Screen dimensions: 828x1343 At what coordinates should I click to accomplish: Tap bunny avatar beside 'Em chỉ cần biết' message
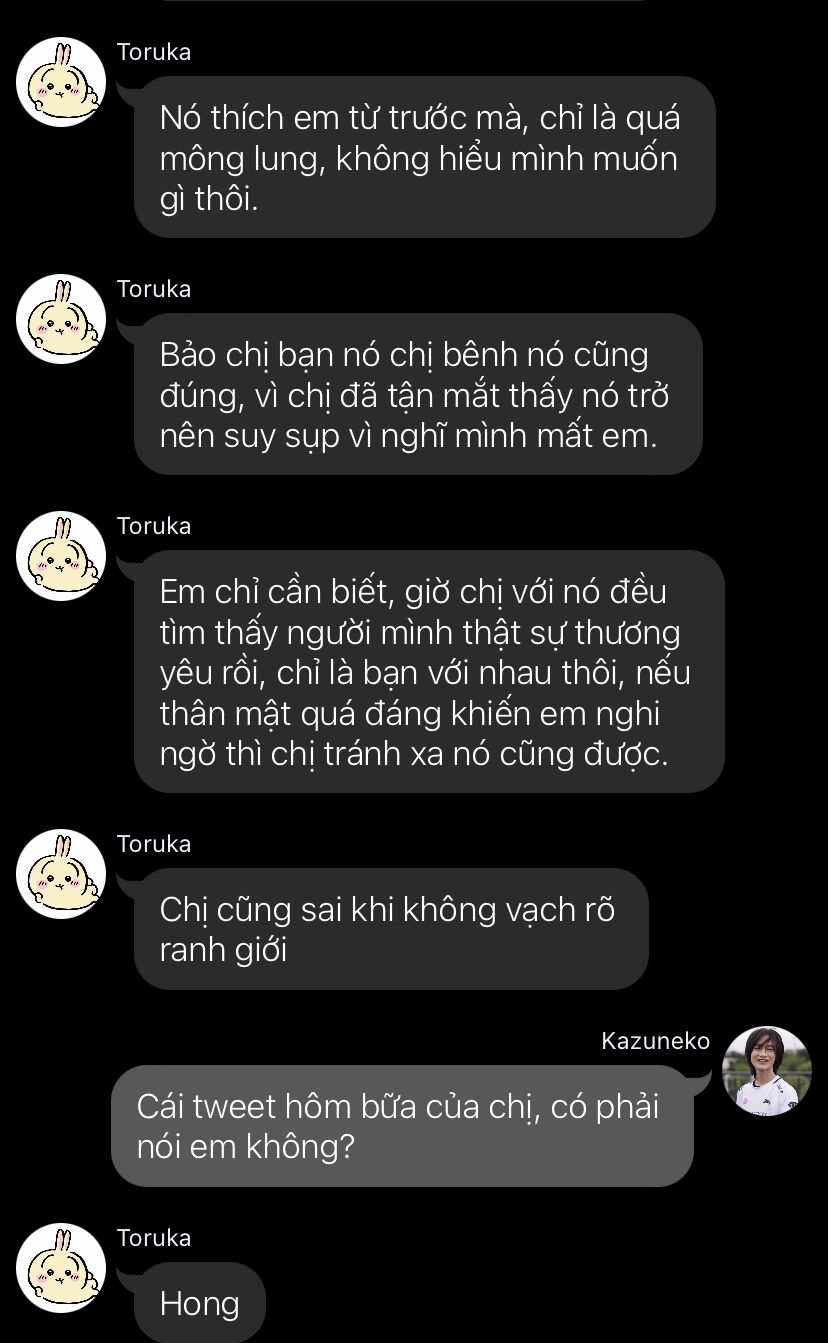click(61, 556)
